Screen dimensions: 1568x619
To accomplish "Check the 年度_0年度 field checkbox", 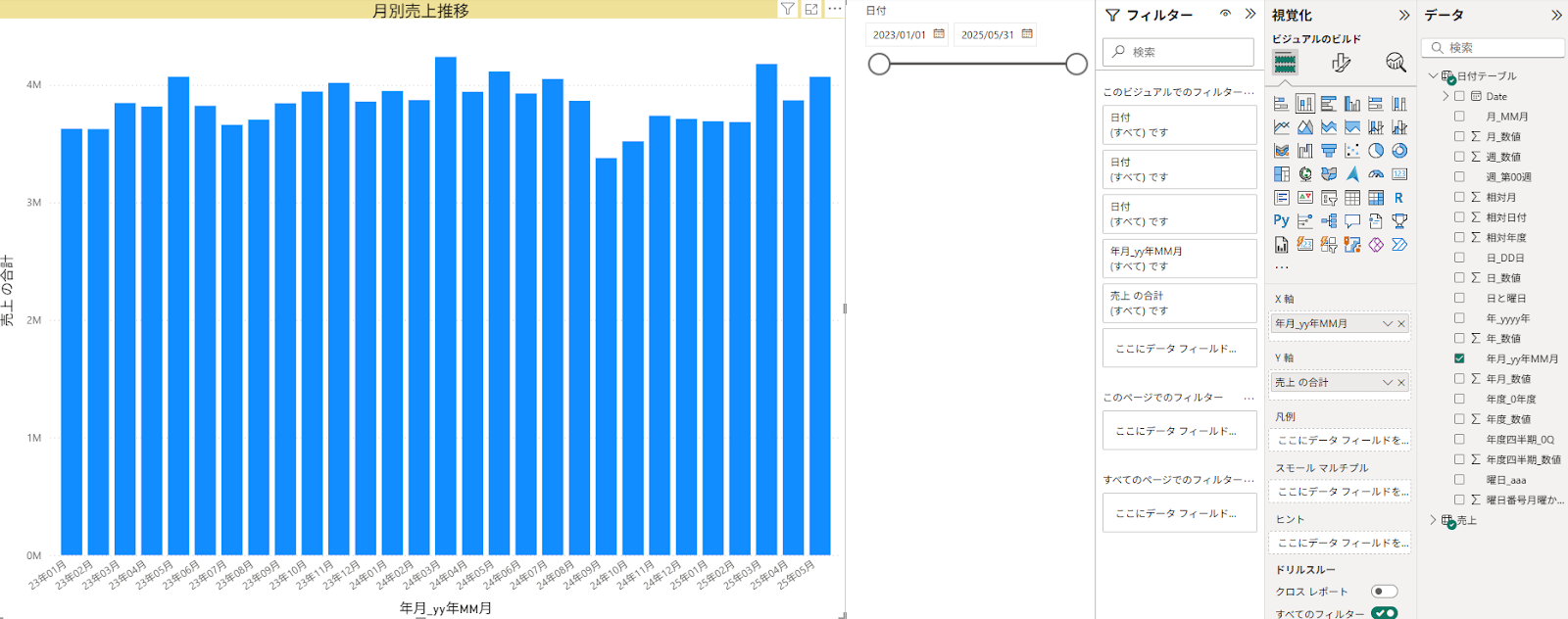I will [x=1459, y=399].
